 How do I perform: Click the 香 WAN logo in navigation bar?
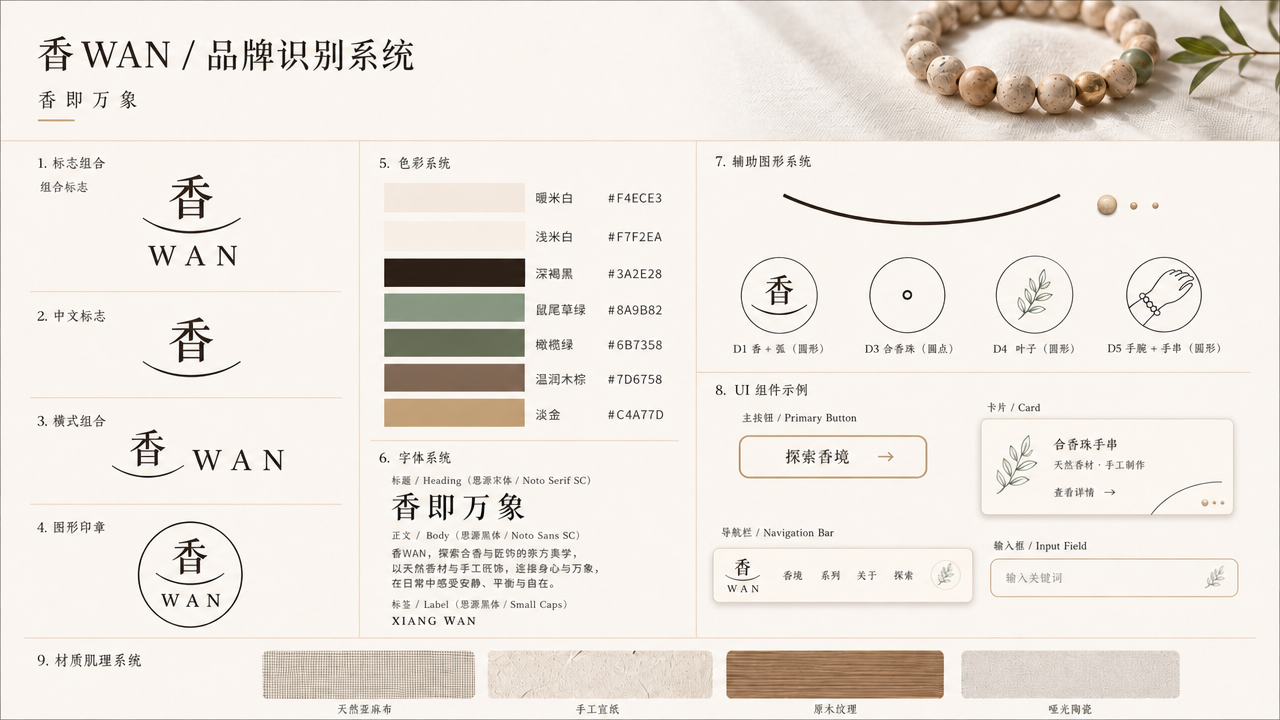pyautogui.click(x=743, y=575)
